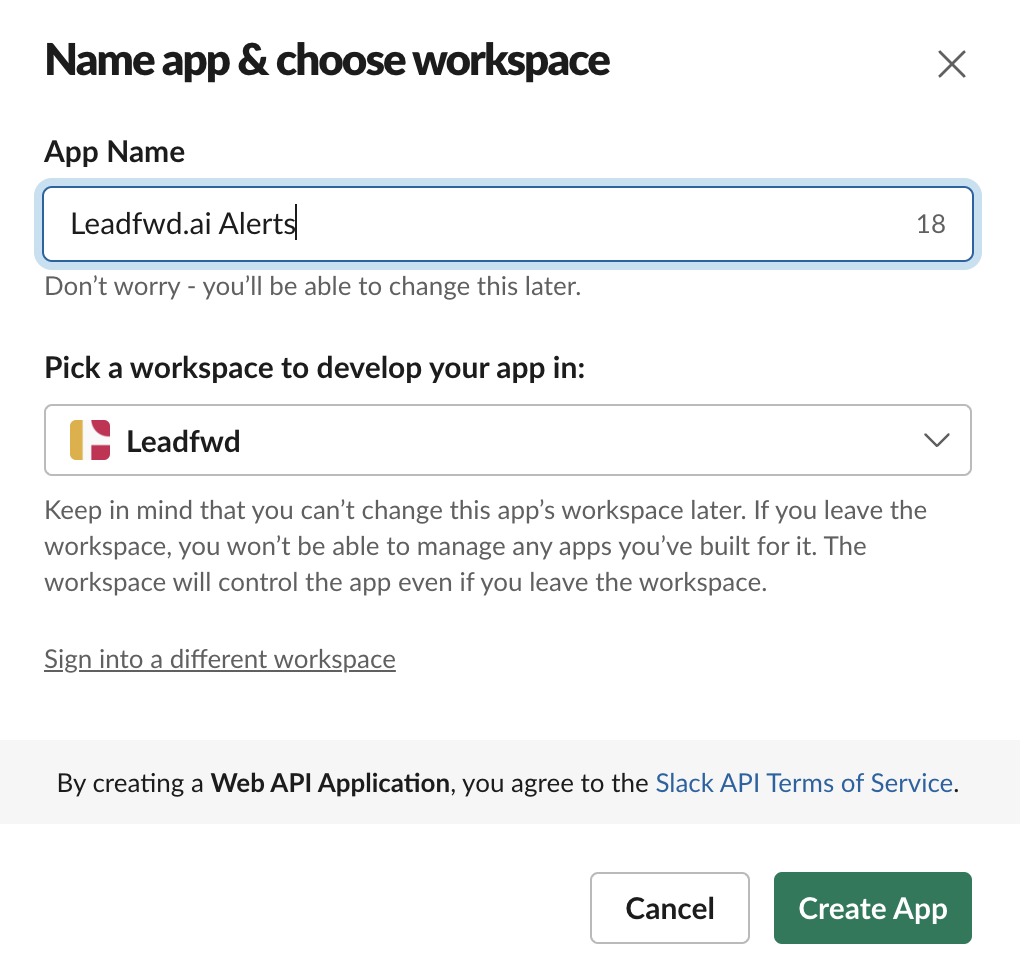
Task: Click the App Name field label
Action: 114,152
